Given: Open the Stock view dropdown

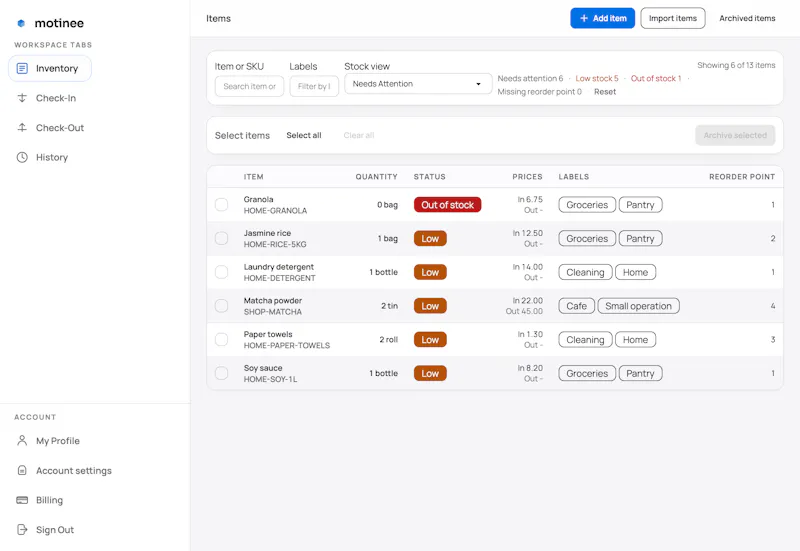Looking at the screenshot, I should pyautogui.click(x=418, y=84).
